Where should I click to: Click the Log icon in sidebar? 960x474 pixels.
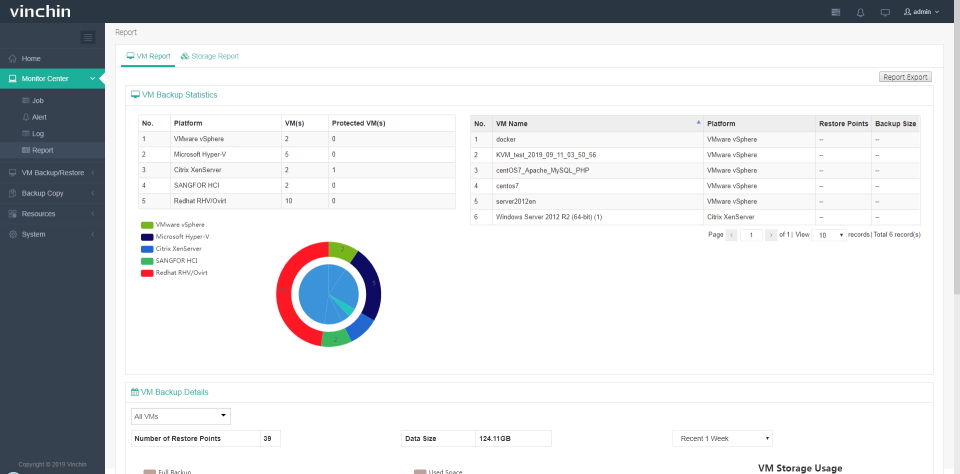point(26,134)
